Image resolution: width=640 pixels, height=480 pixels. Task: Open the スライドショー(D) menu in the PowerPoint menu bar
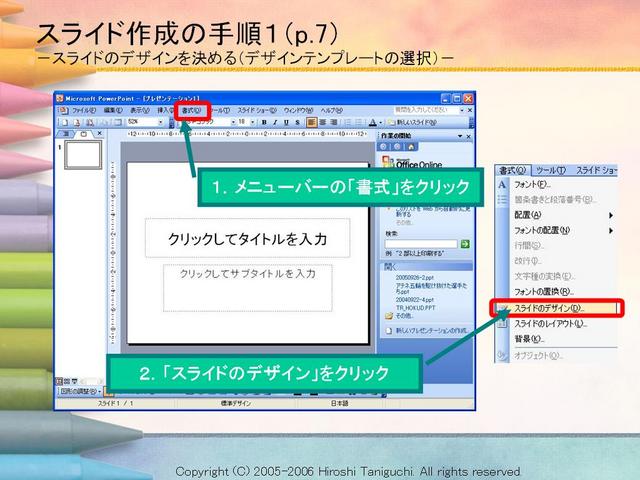[x=257, y=110]
